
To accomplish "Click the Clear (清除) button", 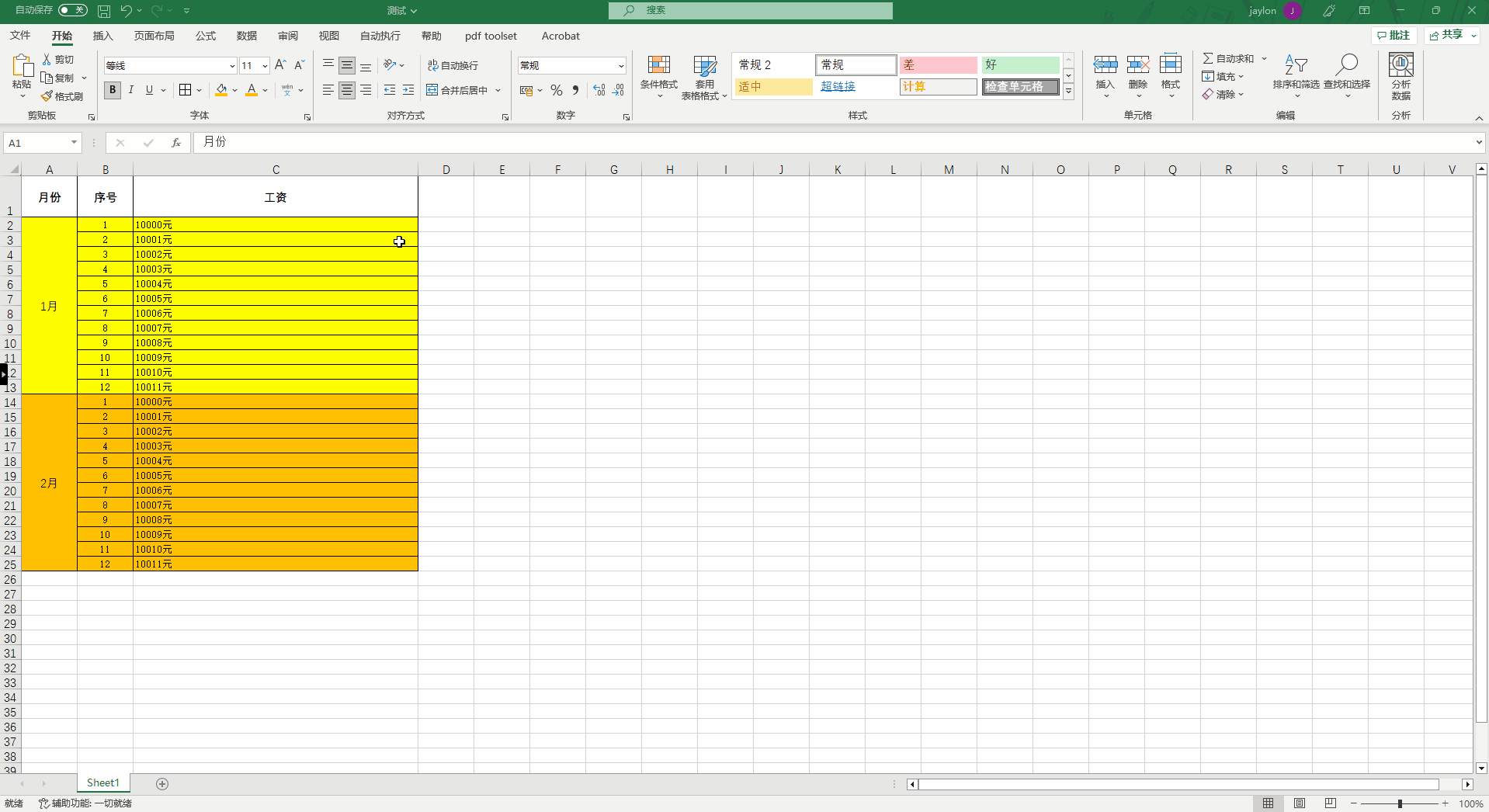I will coord(1223,94).
